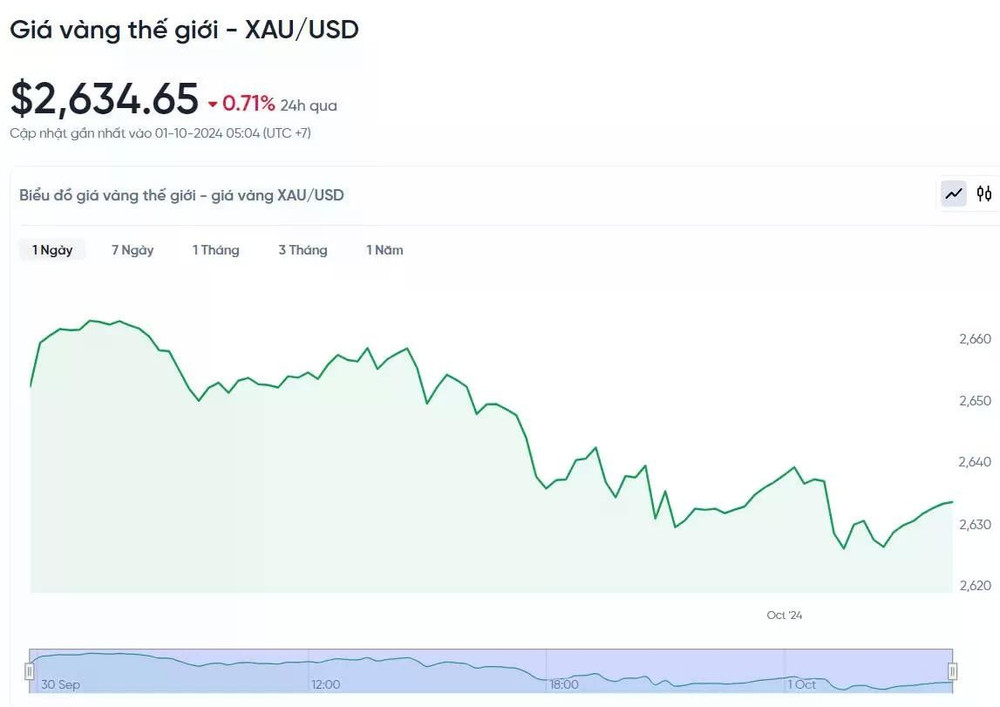Click the $2,634.65 price value
1000x707 pixels.
(105, 99)
